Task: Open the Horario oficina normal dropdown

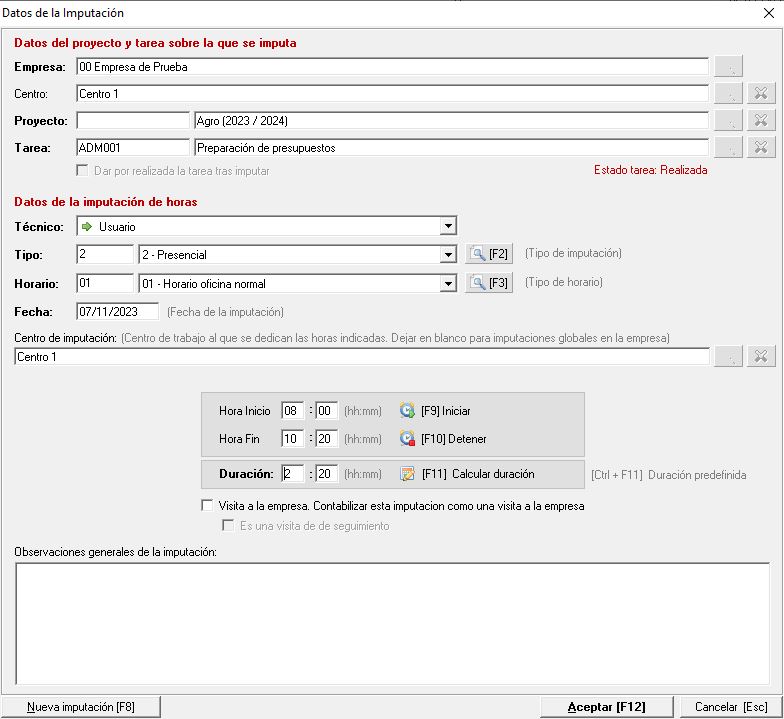Action: (449, 284)
